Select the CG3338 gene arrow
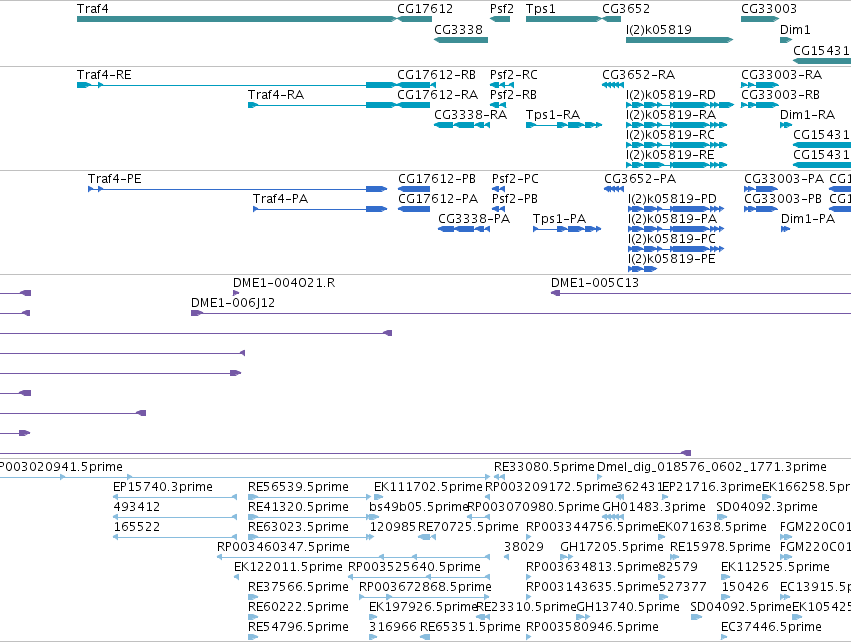The height and width of the screenshot is (642, 851). click(x=461, y=40)
